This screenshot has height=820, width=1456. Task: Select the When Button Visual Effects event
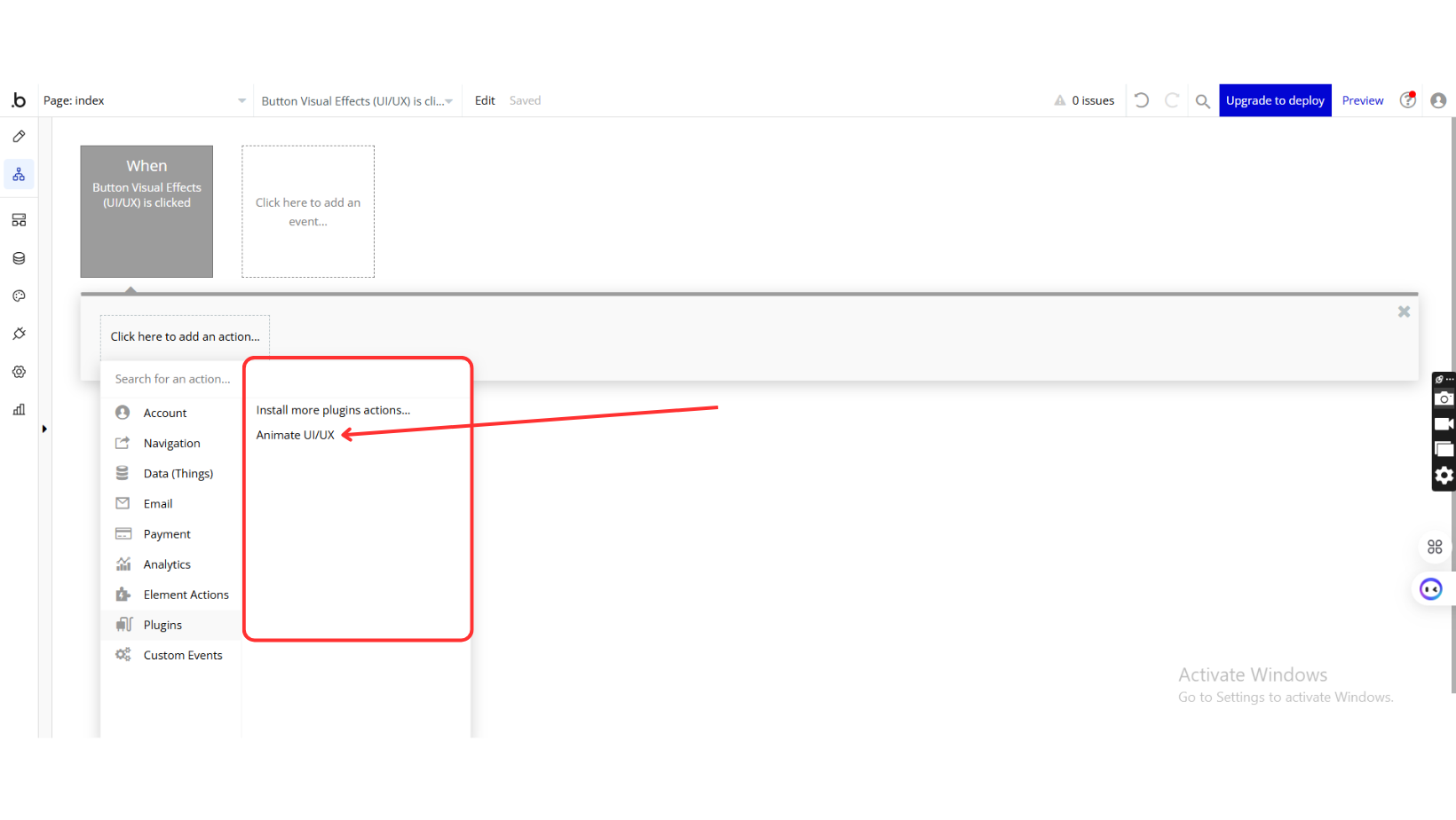click(146, 211)
